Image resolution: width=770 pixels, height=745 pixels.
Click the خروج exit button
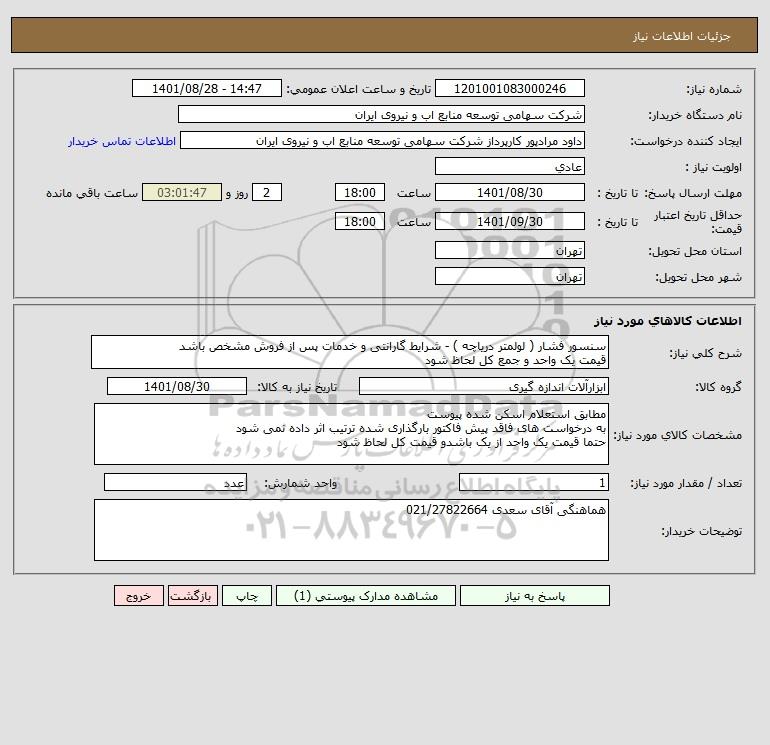click(138, 596)
